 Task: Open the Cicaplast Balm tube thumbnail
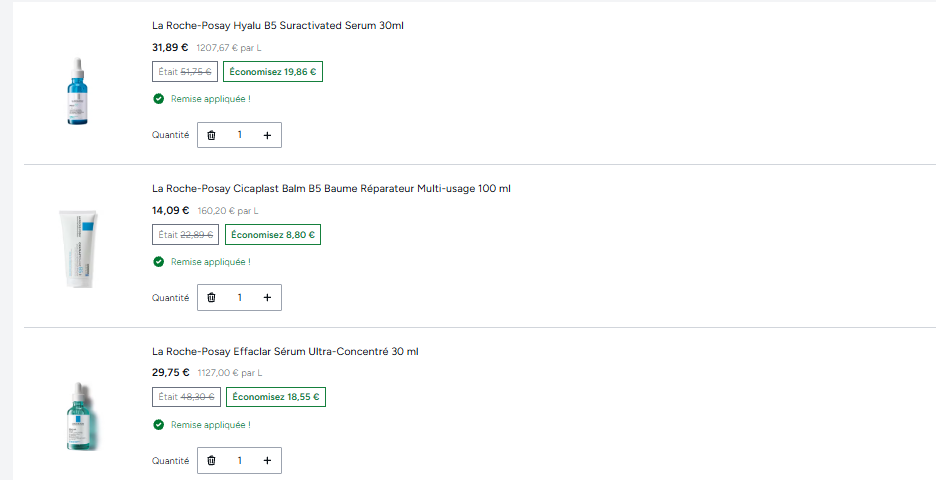[78, 248]
